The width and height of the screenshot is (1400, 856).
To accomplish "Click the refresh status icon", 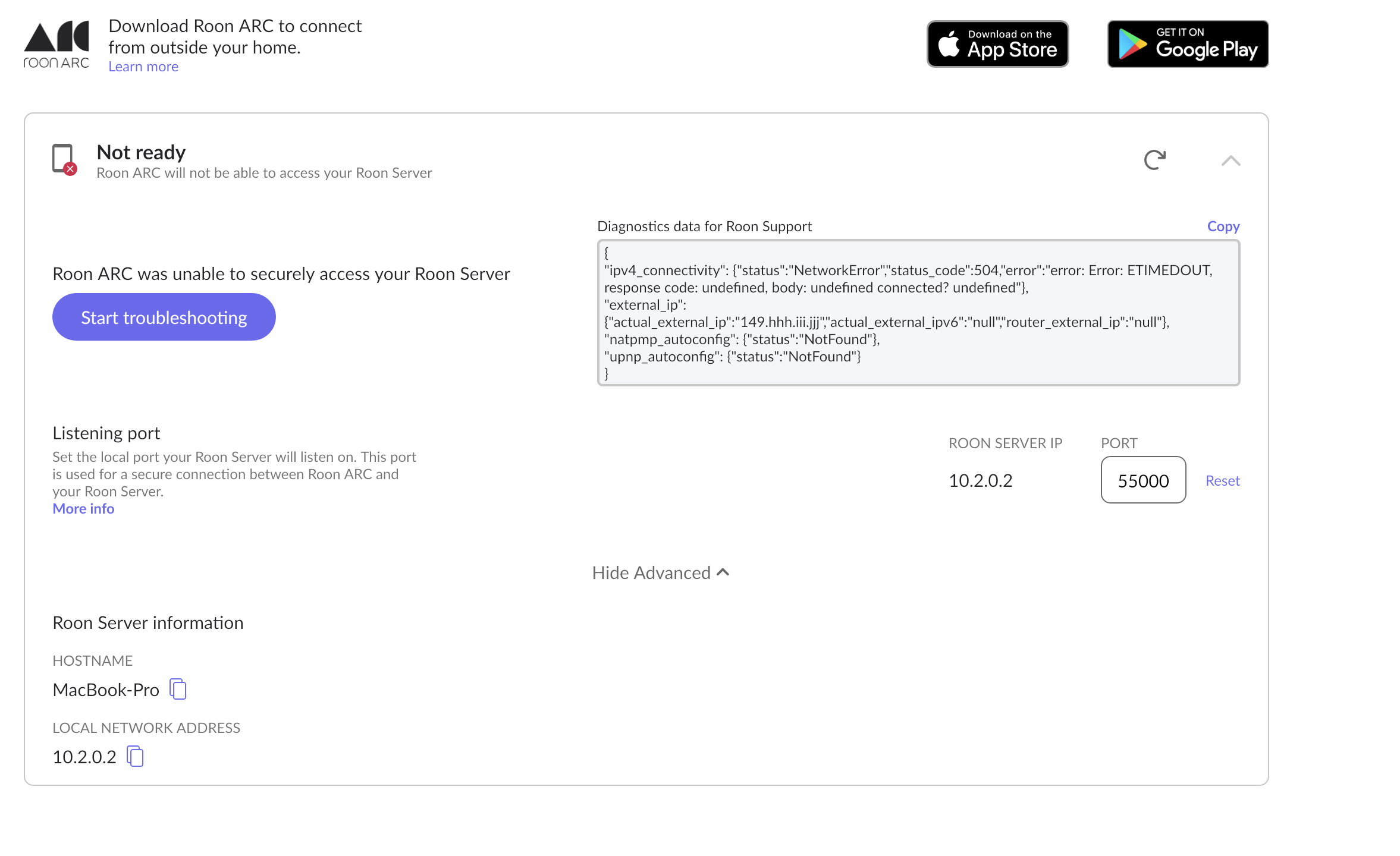I will click(x=1154, y=159).
